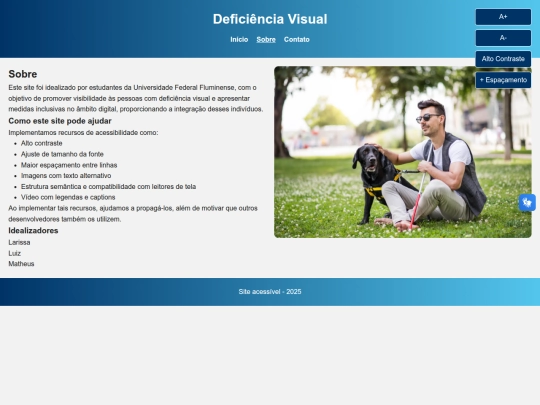Screen dimensions: 540x405
Task: Click the paragraph beginning Ao implementar tais recursos
Action: click(133, 214)
